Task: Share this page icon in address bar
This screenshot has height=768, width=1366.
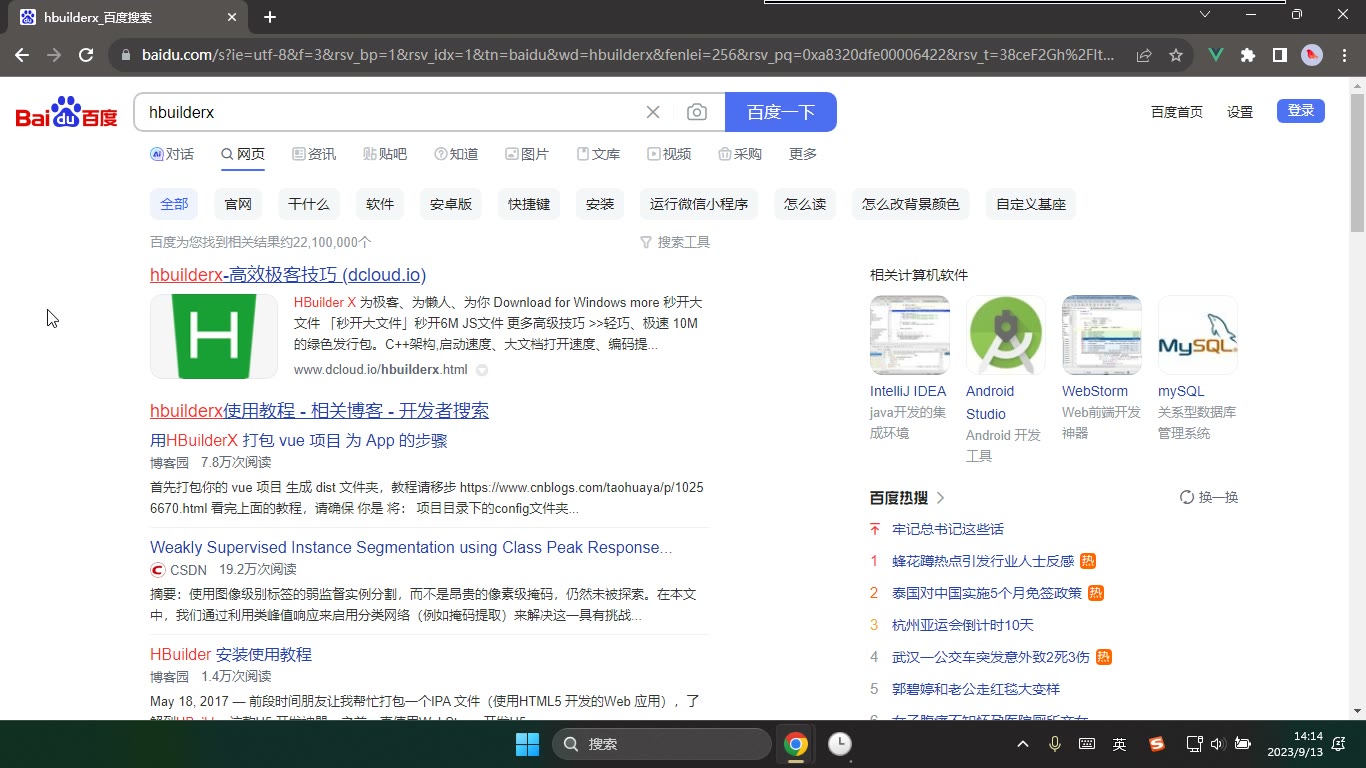Action: click(x=1144, y=55)
